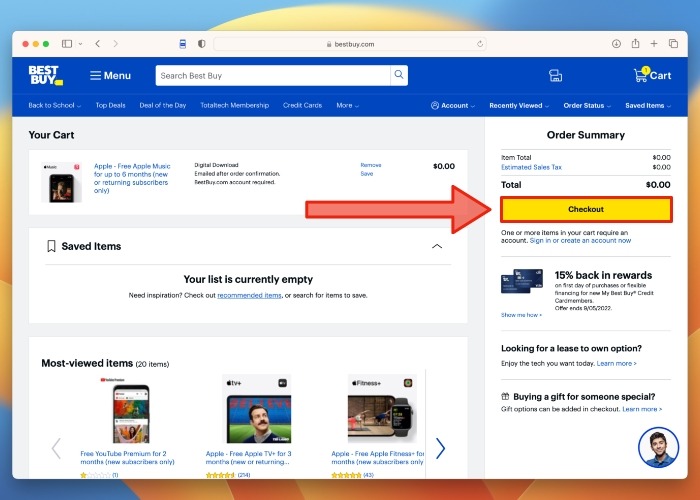Screen dimensions: 700x500
Task: Open the Safari sidebar dropdown chevron
Action: [x=80, y=44]
